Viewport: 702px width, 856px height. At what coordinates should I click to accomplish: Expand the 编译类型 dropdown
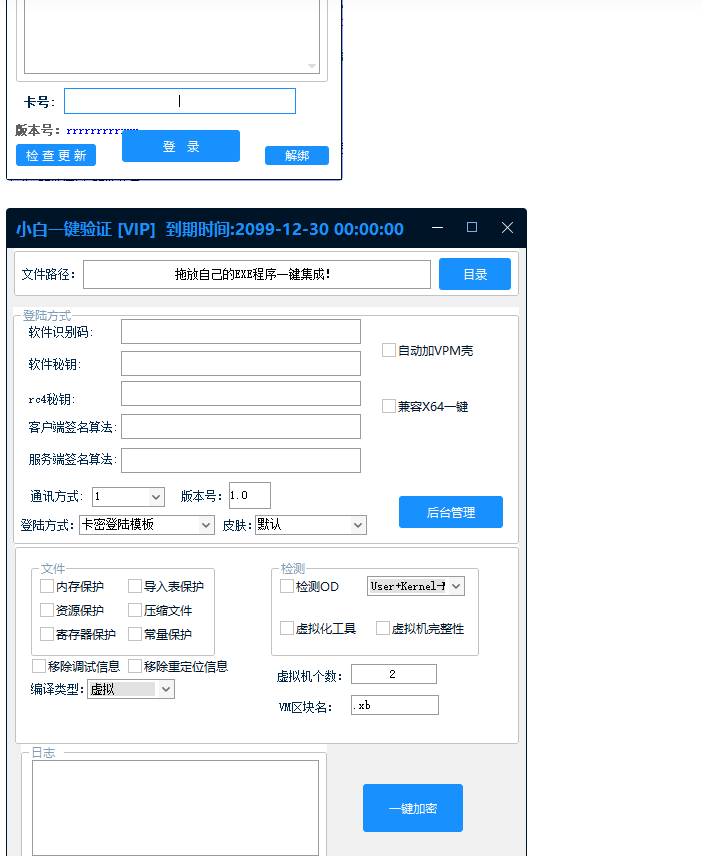point(131,689)
